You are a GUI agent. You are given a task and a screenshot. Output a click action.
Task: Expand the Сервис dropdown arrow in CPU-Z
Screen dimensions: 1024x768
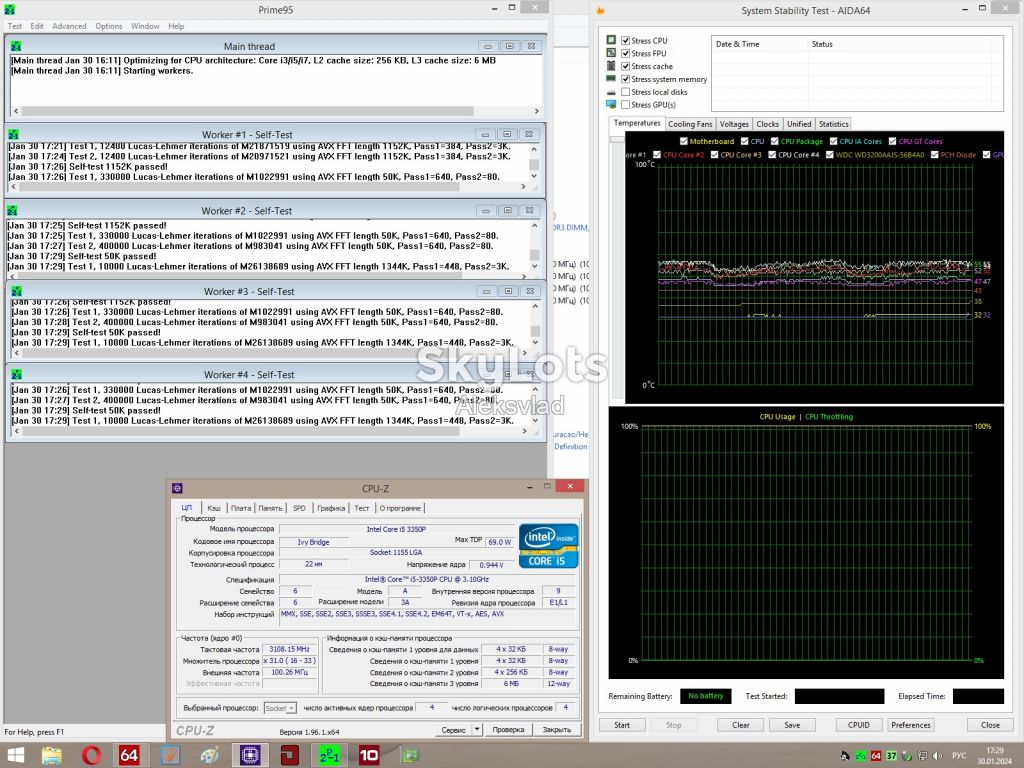pos(477,729)
